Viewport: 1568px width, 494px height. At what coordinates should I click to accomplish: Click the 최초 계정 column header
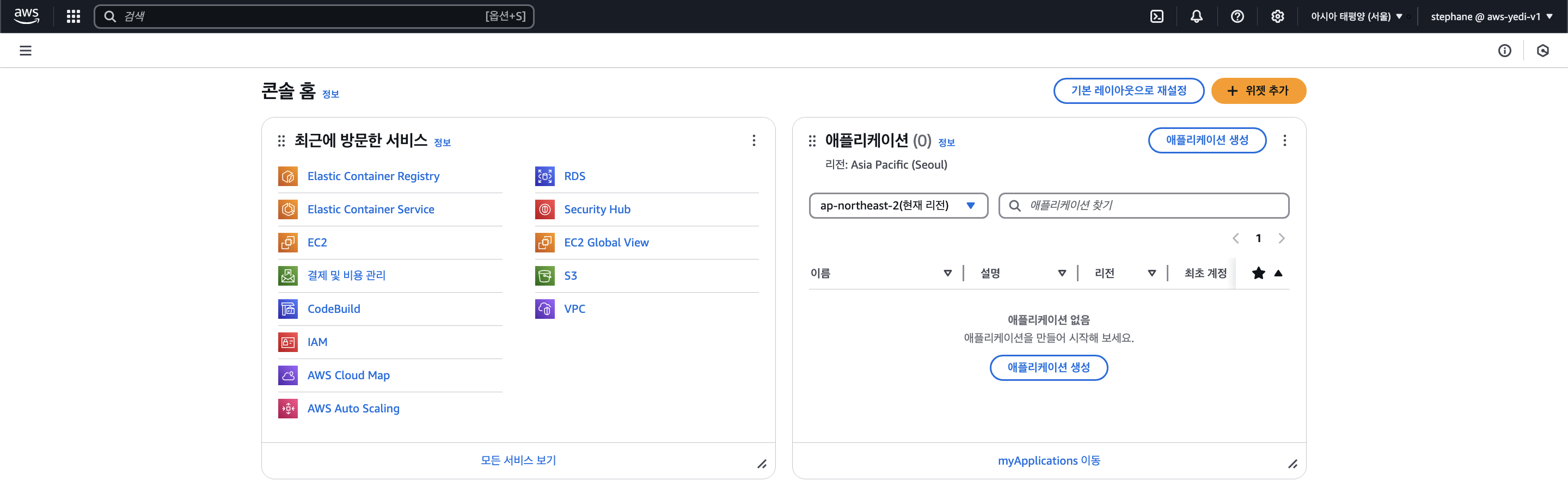[1205, 273]
